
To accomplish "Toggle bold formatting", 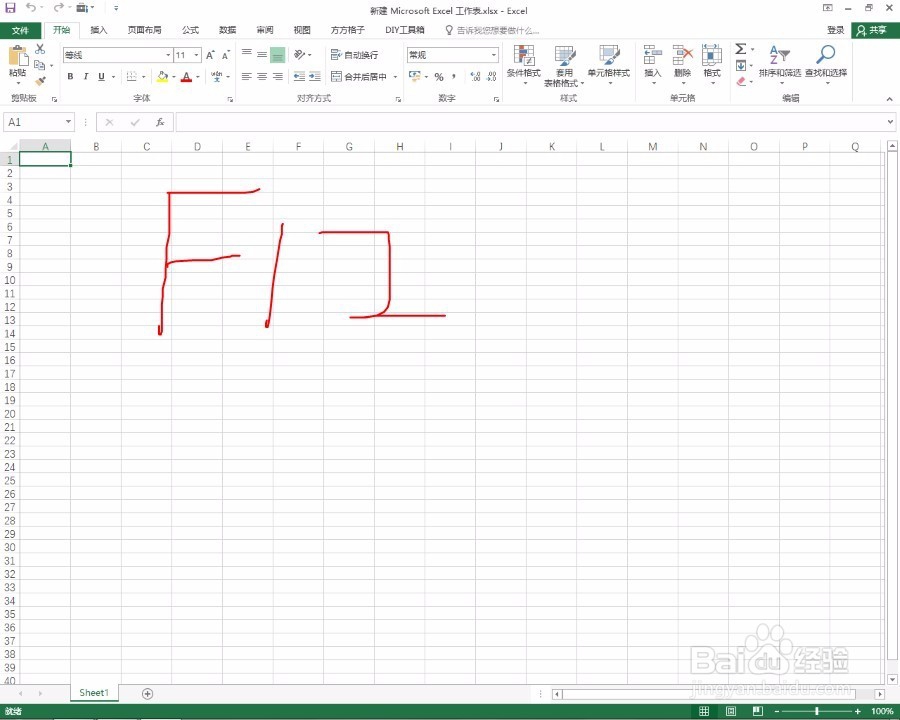I will pyautogui.click(x=70, y=76).
